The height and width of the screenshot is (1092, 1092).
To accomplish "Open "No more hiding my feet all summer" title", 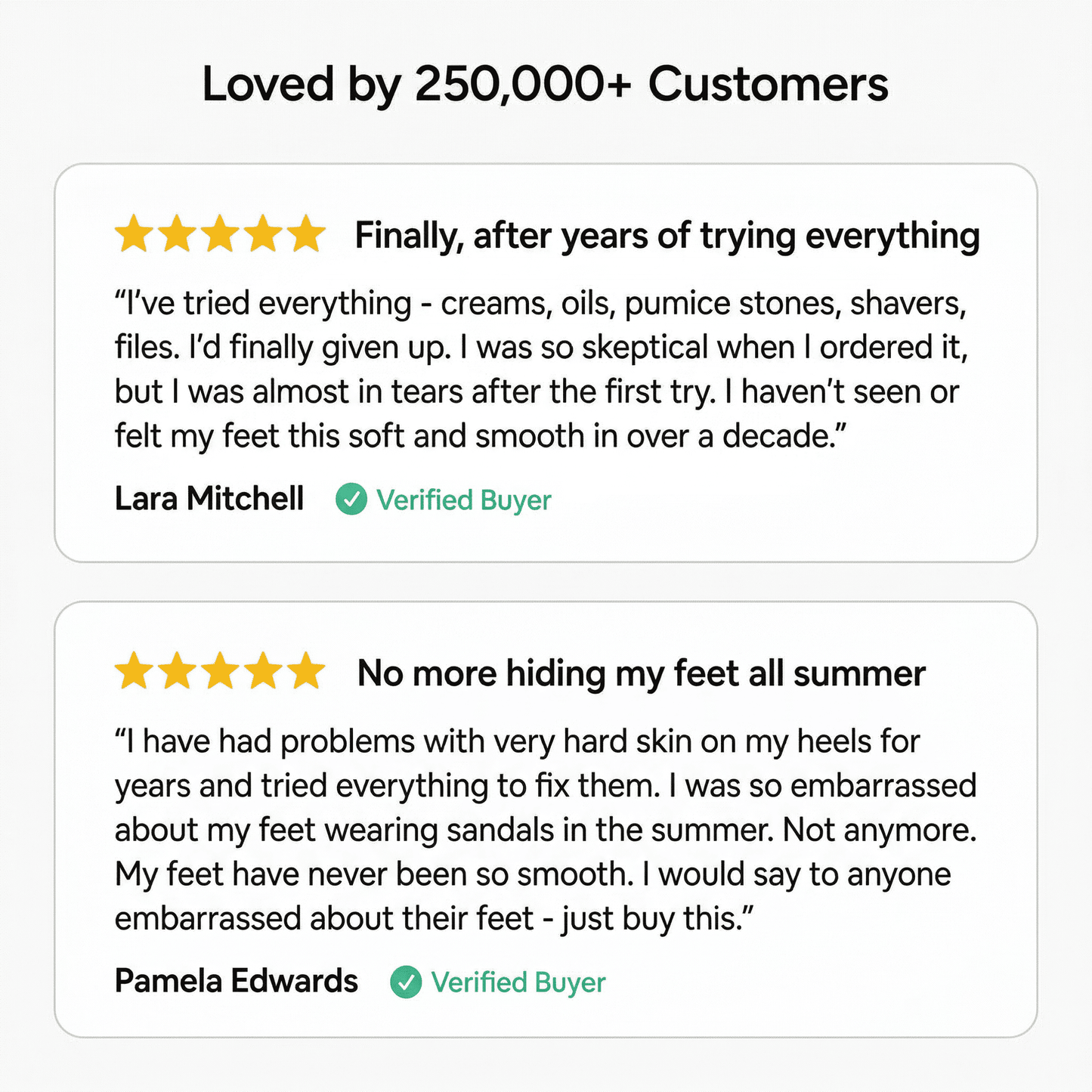I will click(641, 673).
